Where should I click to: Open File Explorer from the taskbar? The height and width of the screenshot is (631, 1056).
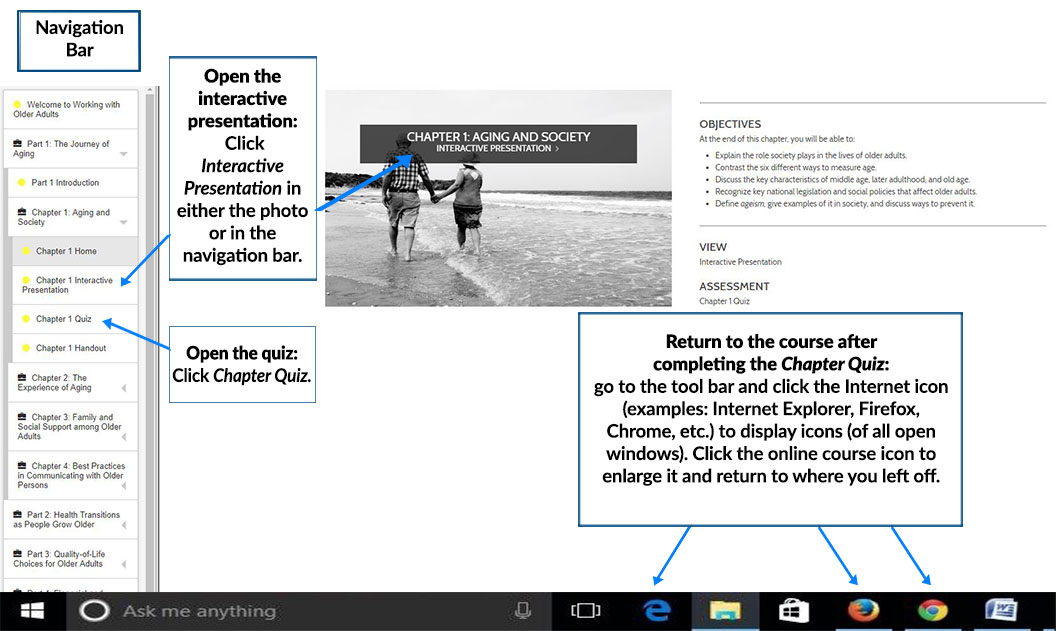(x=724, y=611)
